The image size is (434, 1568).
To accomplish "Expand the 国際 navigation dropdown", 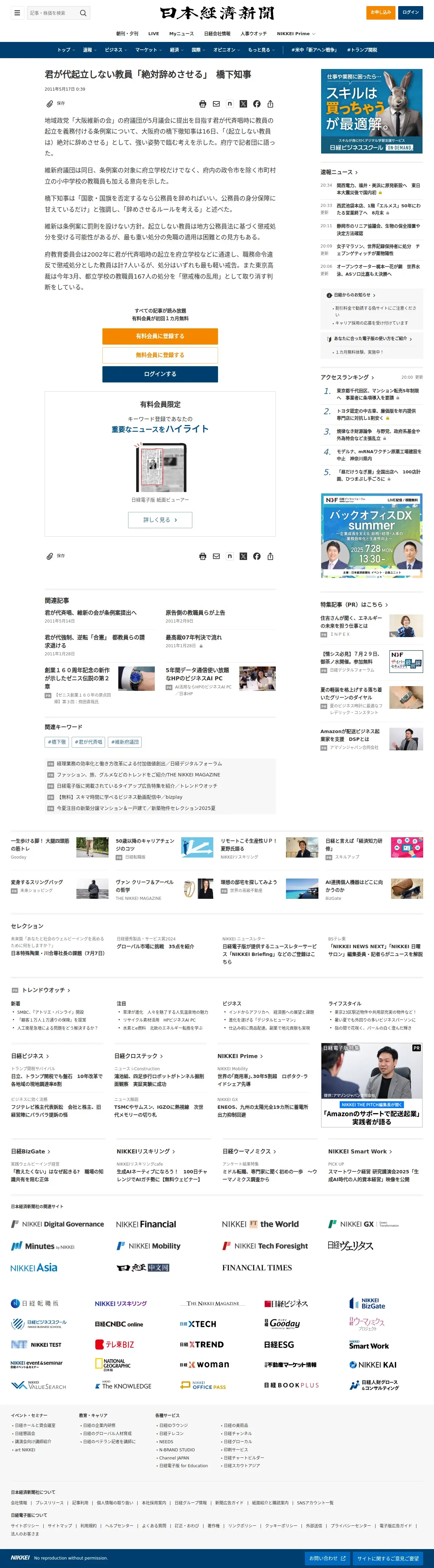I will [x=198, y=50].
